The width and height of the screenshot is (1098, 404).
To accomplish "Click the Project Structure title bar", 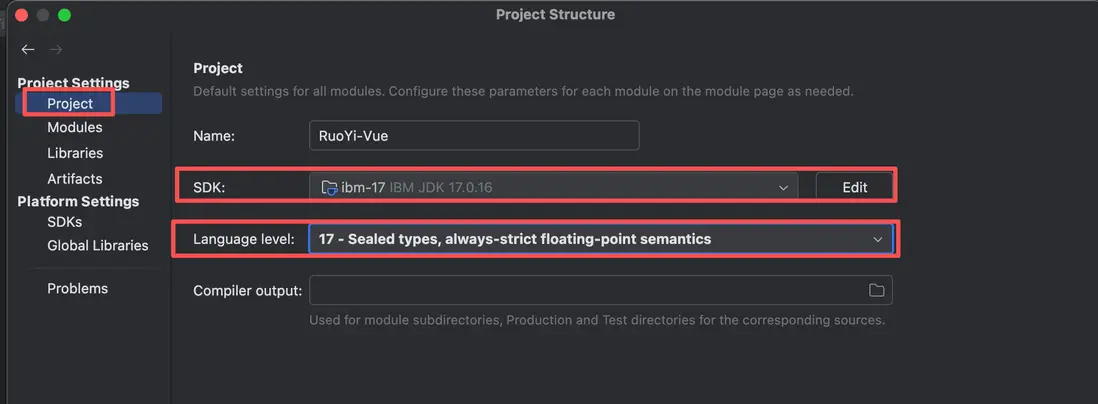I will pyautogui.click(x=555, y=14).
